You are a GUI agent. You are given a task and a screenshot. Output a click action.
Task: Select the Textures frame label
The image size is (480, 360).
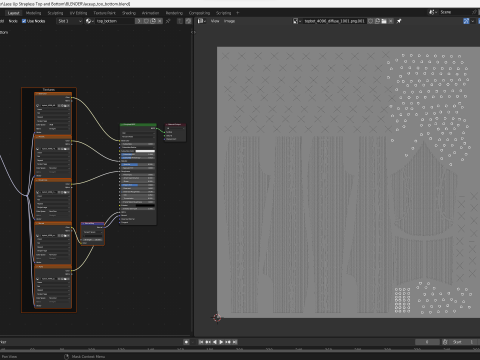(49, 89)
